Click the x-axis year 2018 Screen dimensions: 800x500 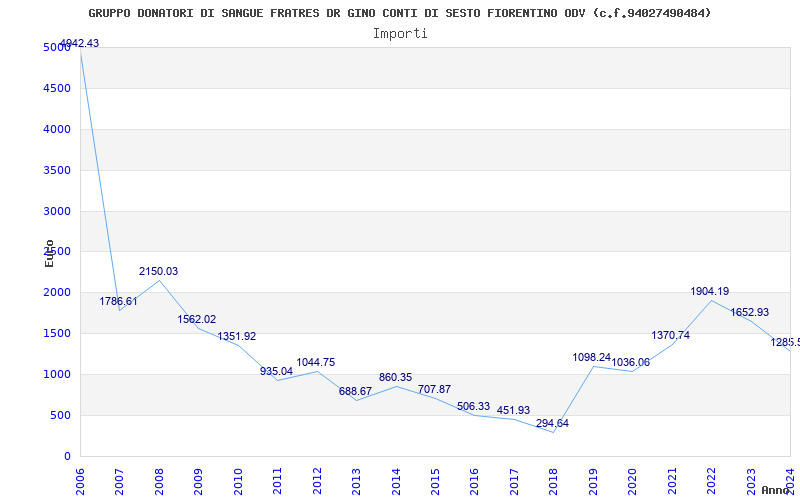pos(554,481)
